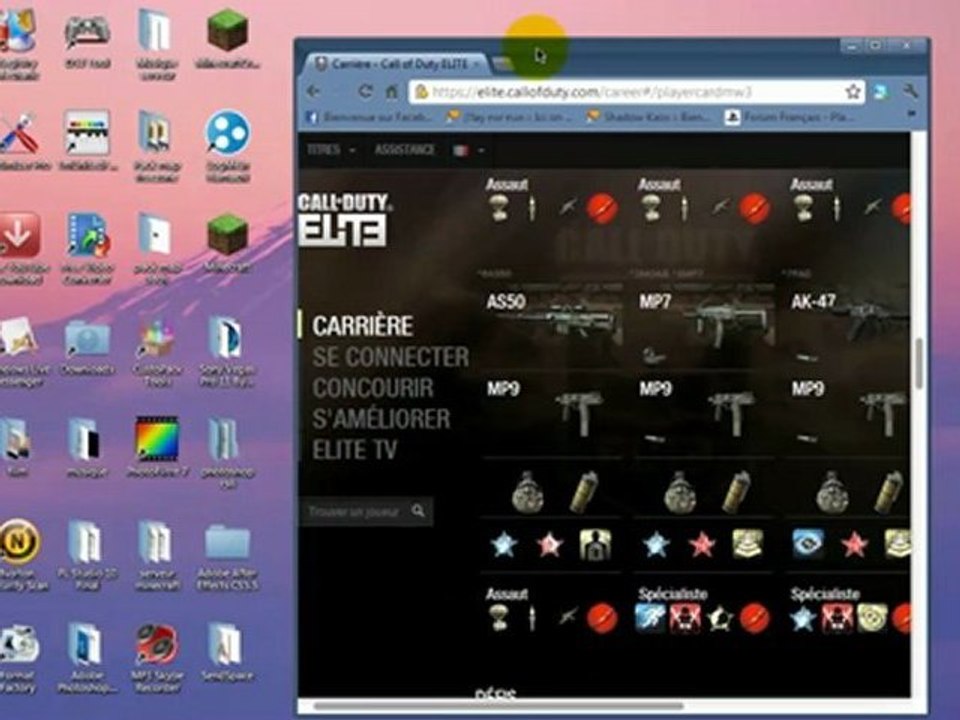Image resolution: width=960 pixels, height=720 pixels.
Task: Open the Downloads folder on the desktop
Action: 88,347
